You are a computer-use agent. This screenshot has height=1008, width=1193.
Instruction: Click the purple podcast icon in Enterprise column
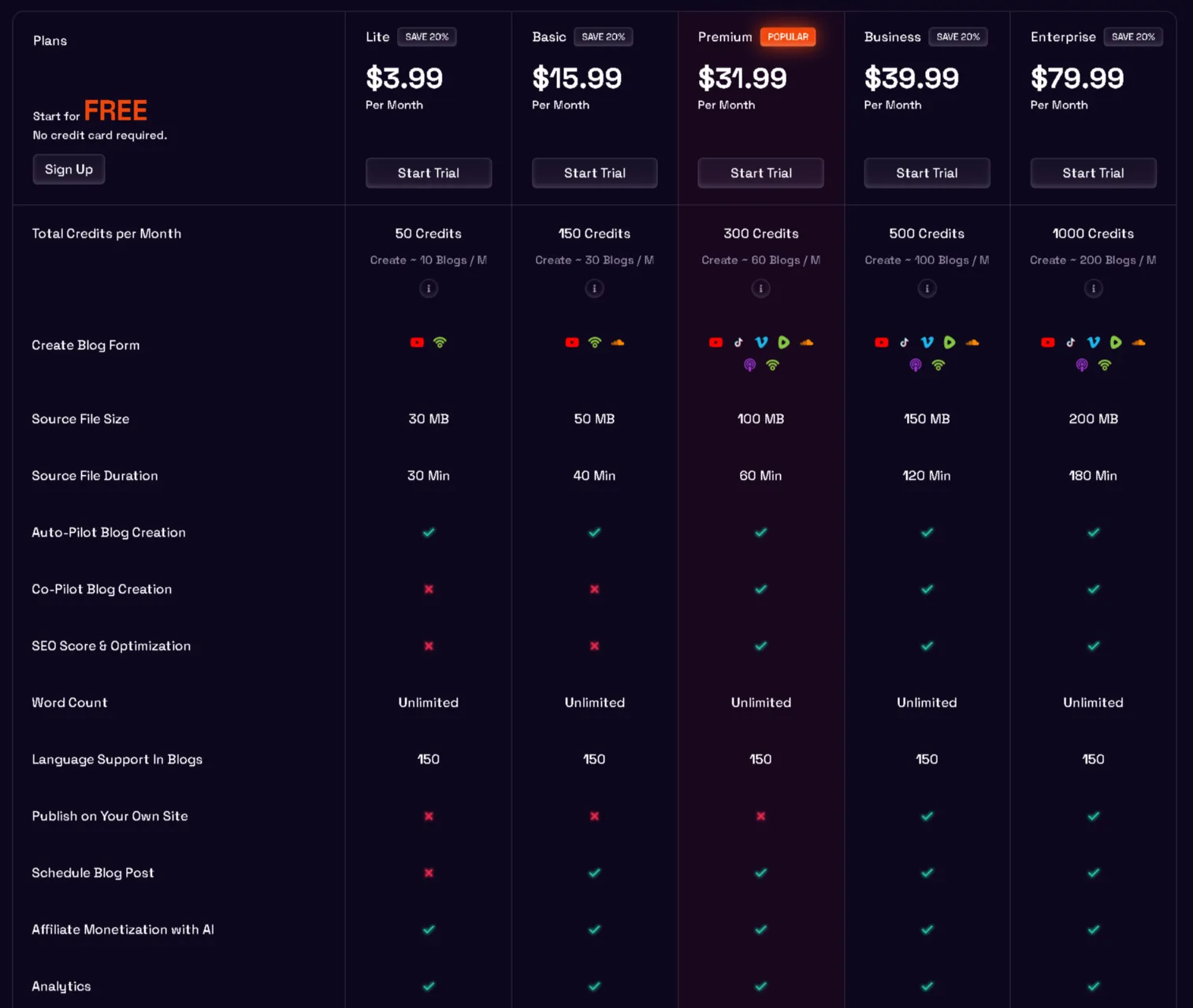(1082, 365)
